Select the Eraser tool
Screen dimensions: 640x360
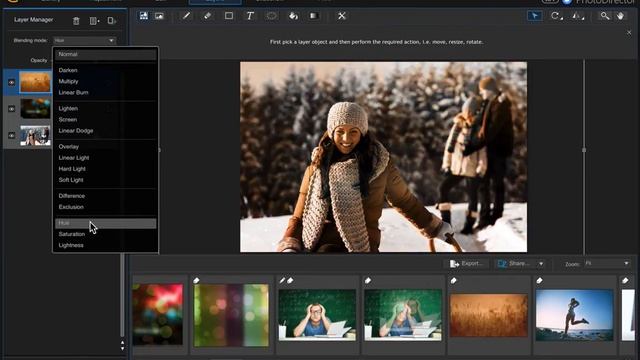pos(207,16)
